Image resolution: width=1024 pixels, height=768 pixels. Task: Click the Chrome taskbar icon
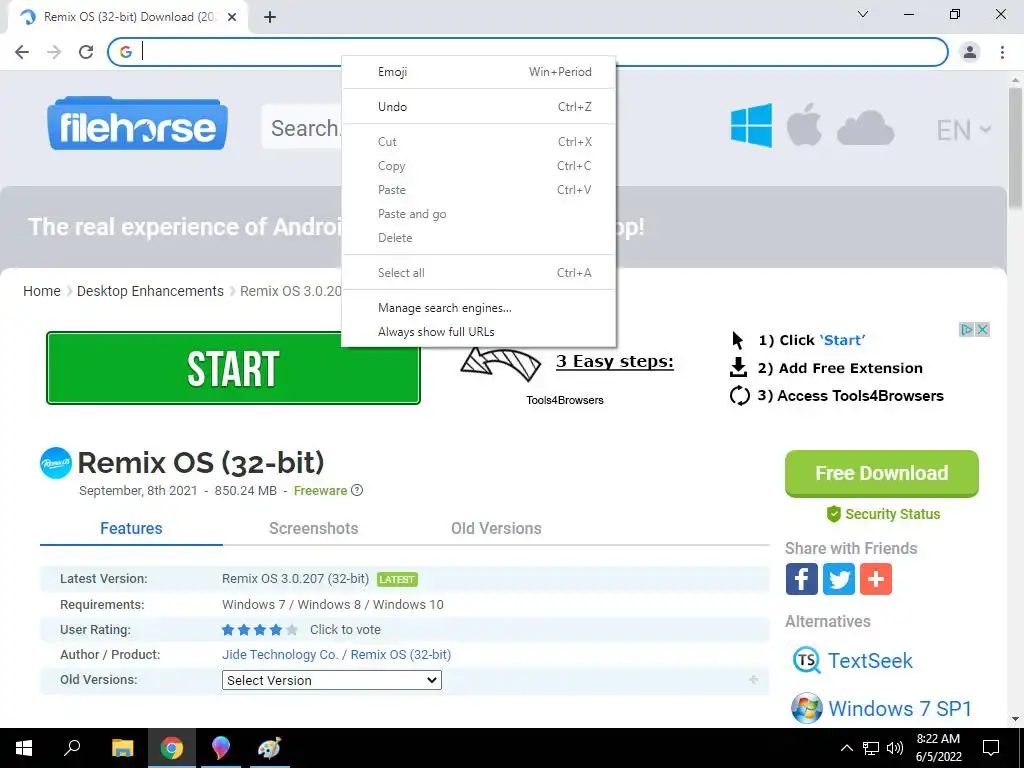tap(172, 748)
